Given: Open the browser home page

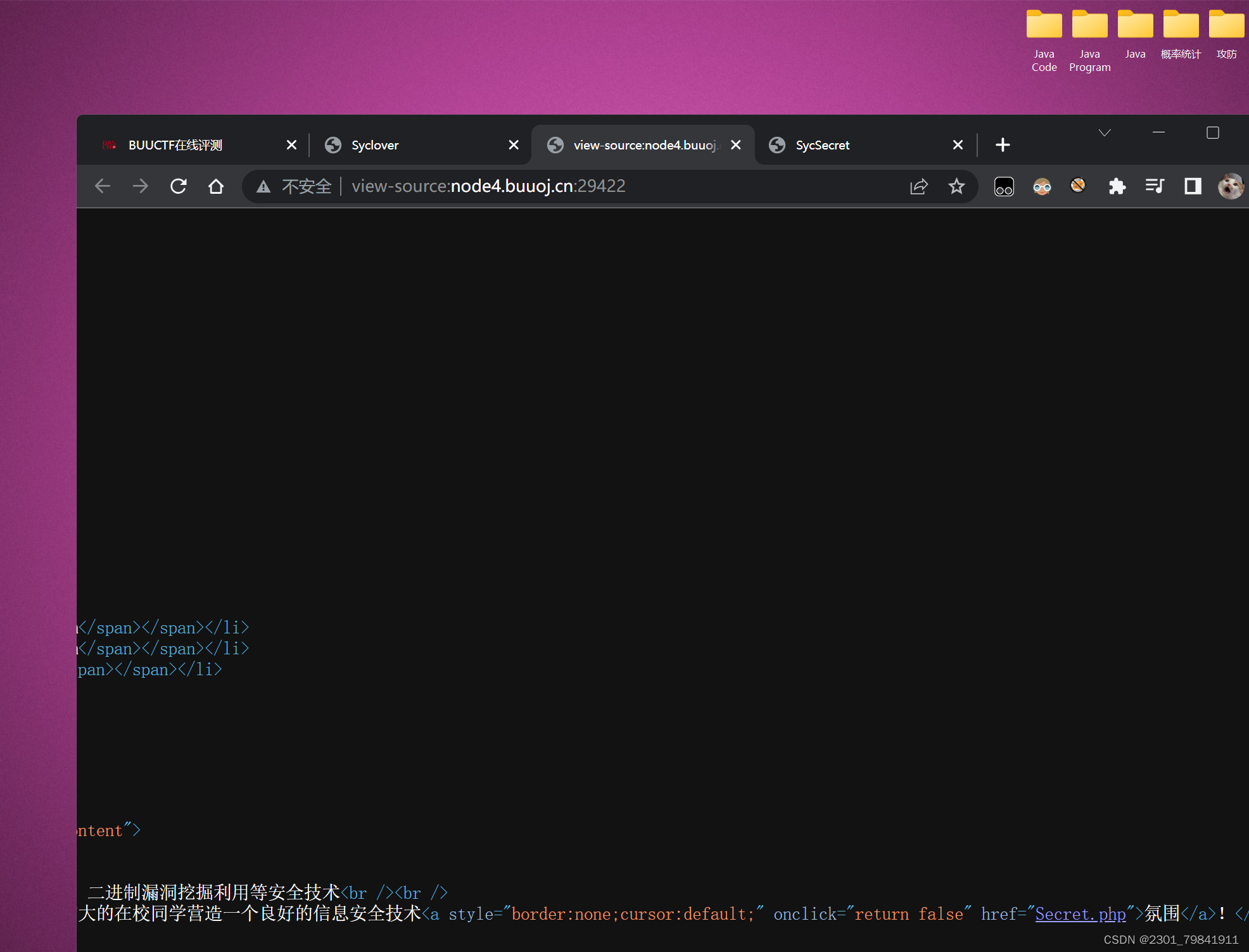Looking at the screenshot, I should tap(216, 186).
